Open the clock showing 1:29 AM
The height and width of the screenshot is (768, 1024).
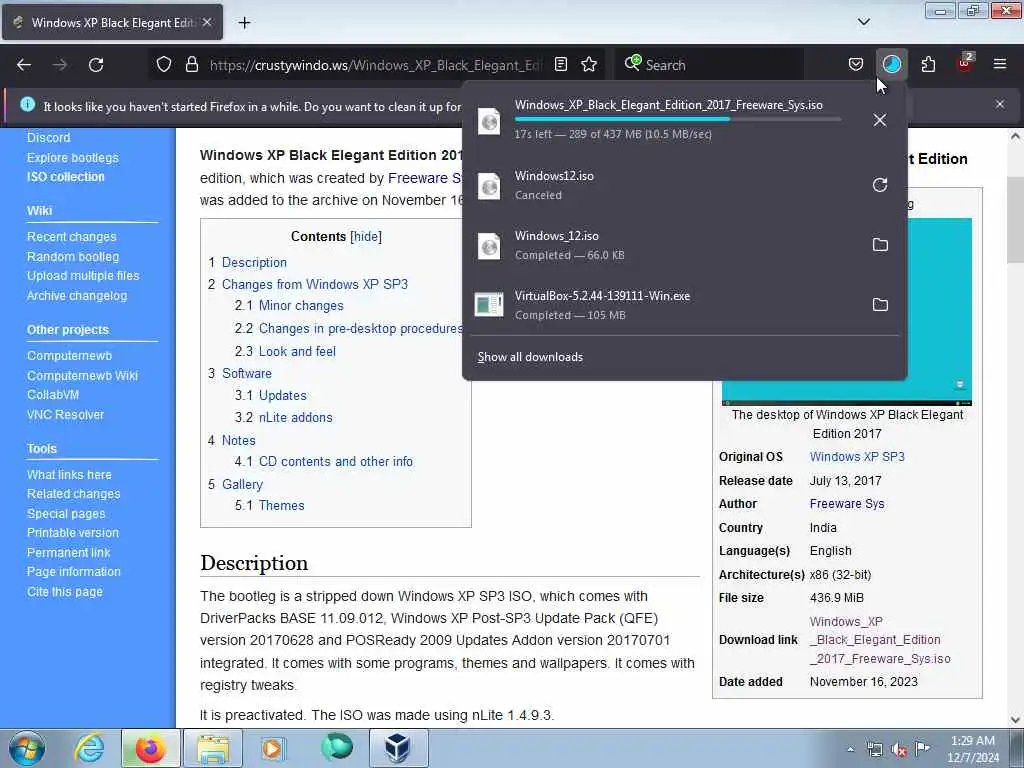click(x=972, y=749)
